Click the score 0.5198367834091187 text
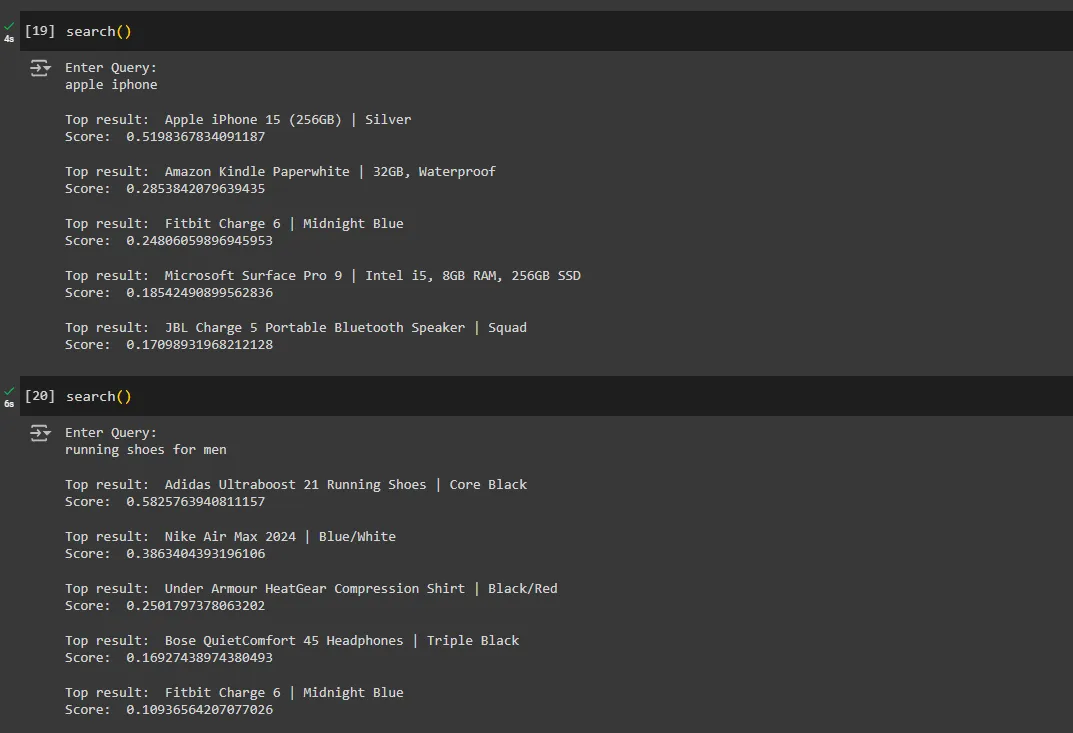 [196, 137]
